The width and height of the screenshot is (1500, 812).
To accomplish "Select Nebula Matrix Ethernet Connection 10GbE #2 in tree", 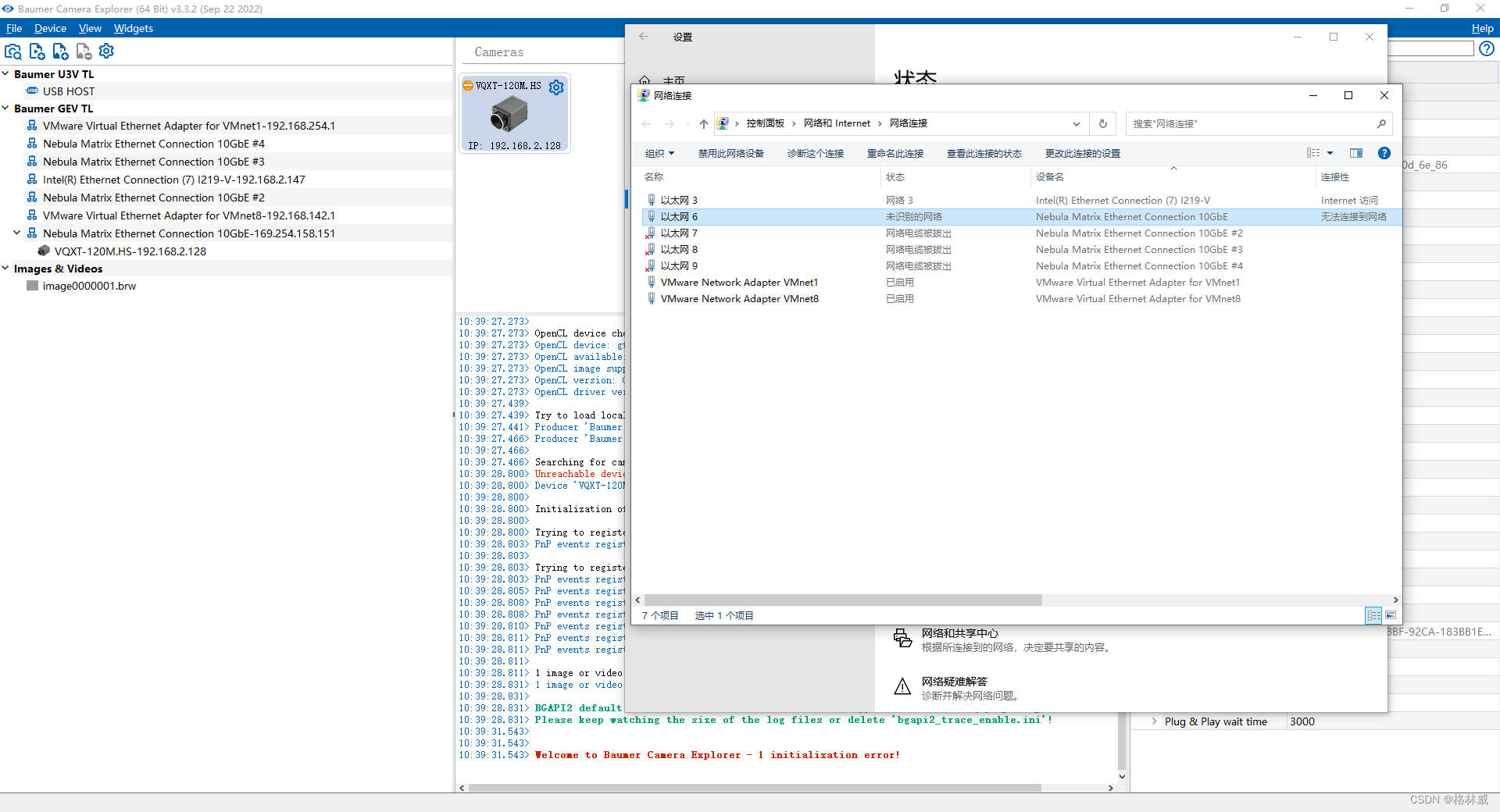I will pos(154,198).
